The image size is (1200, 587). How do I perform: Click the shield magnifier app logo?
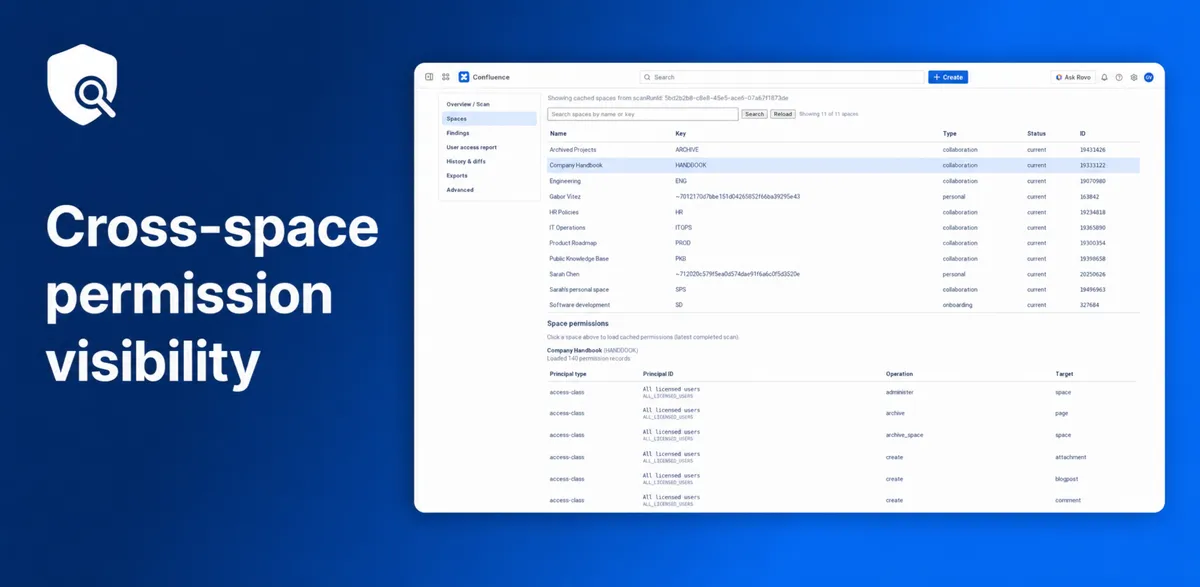pos(82,84)
